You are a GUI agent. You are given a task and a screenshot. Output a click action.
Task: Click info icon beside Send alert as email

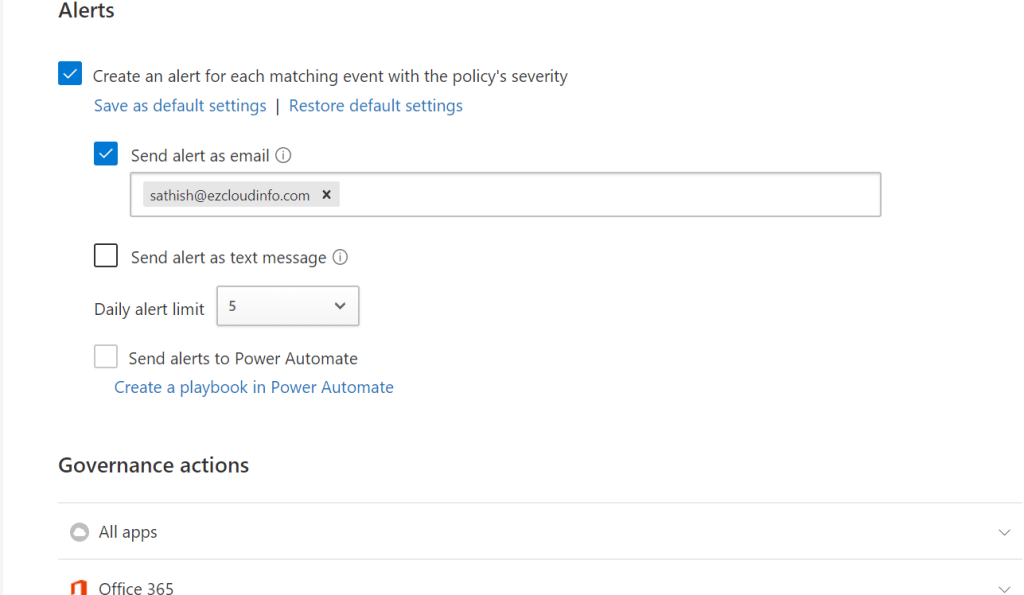(283, 156)
